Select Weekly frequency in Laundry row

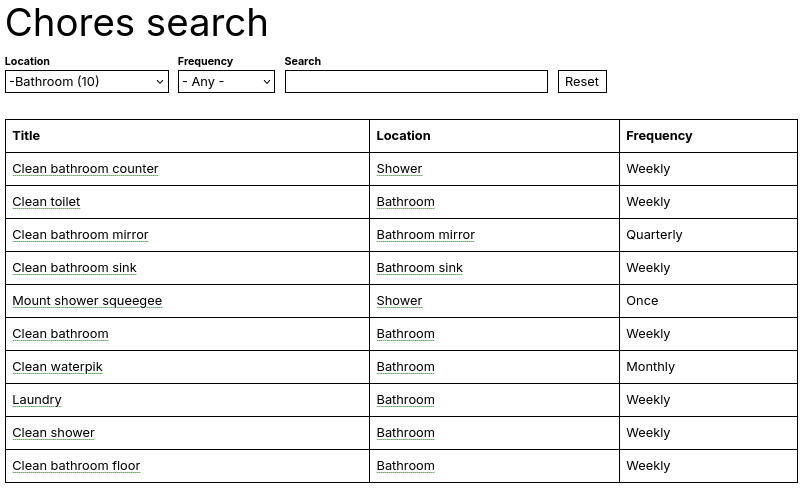tap(648, 400)
